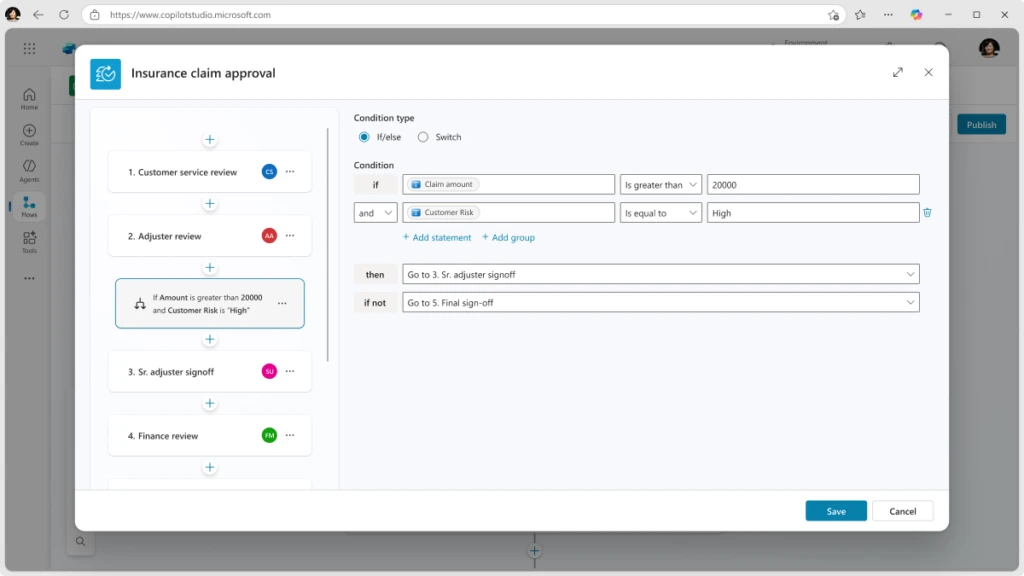Image resolution: width=1024 pixels, height=576 pixels.
Task: Open the Tools panel in the sidebar
Action: click(x=28, y=240)
